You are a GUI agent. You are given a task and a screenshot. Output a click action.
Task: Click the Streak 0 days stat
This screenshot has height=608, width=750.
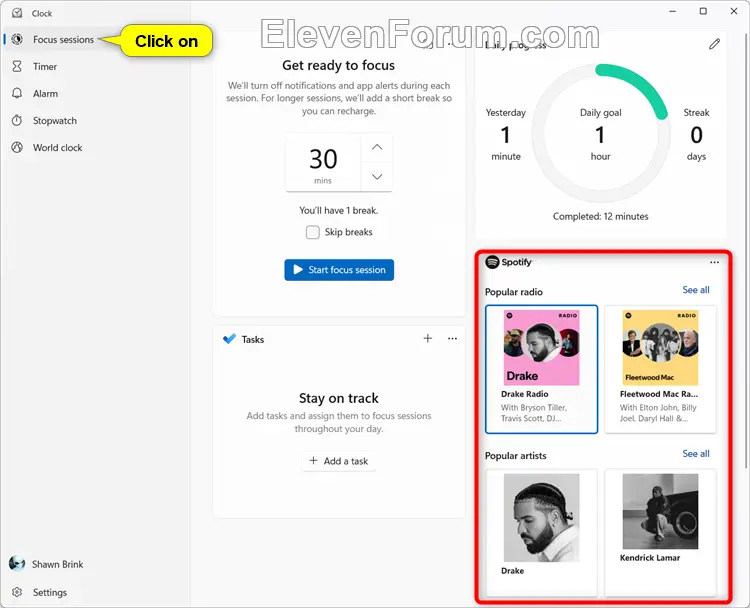click(696, 134)
